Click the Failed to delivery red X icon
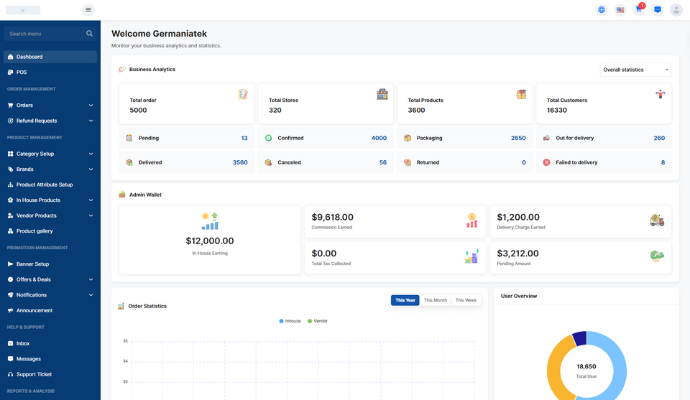Image resolution: width=690 pixels, height=400 pixels. (x=546, y=162)
